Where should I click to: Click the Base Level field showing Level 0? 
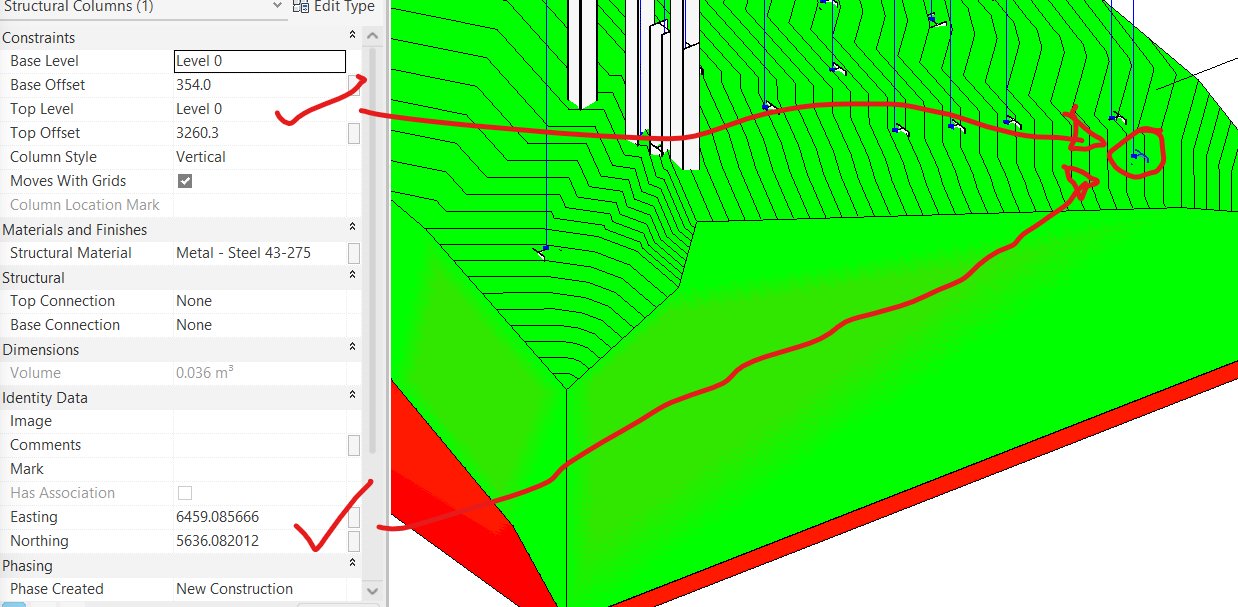pyautogui.click(x=260, y=61)
